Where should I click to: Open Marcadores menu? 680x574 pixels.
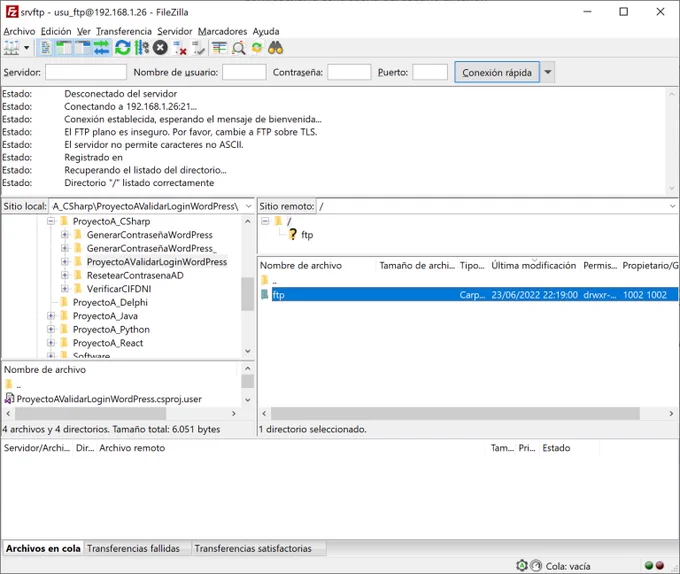click(x=222, y=31)
